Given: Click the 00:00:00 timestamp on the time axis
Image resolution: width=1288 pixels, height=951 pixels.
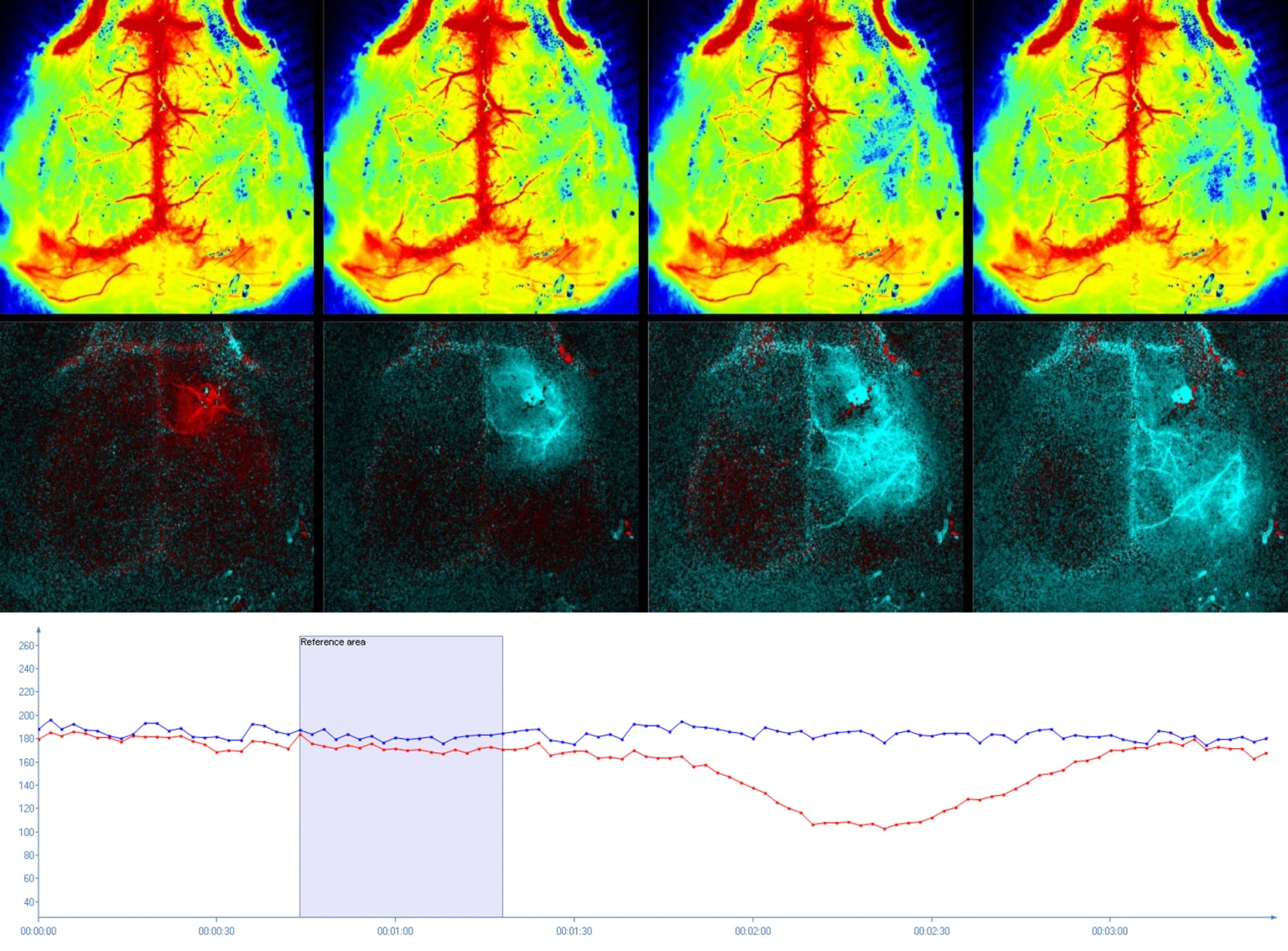Looking at the screenshot, I should 37,931.
